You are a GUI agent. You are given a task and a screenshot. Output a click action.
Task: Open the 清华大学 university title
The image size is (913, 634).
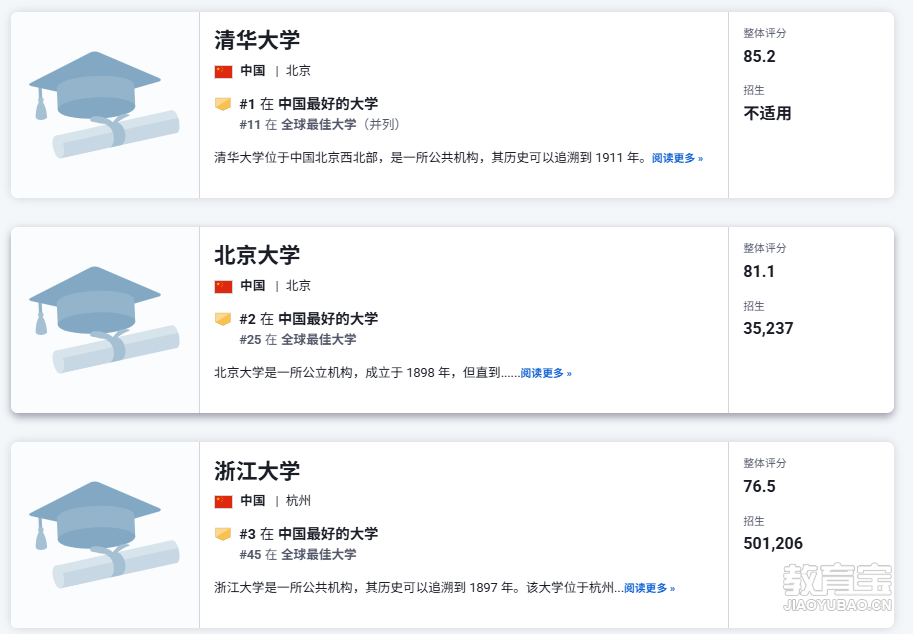[257, 40]
